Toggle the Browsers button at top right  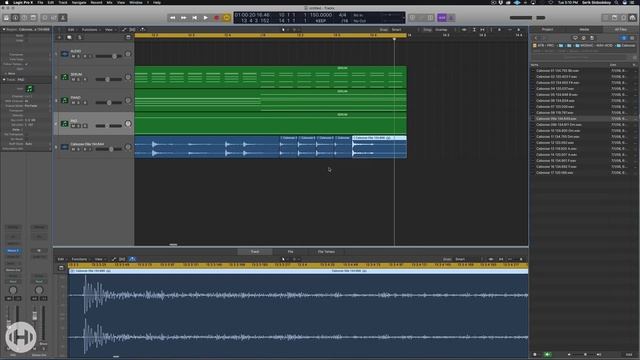pyautogui.click(x=633, y=18)
